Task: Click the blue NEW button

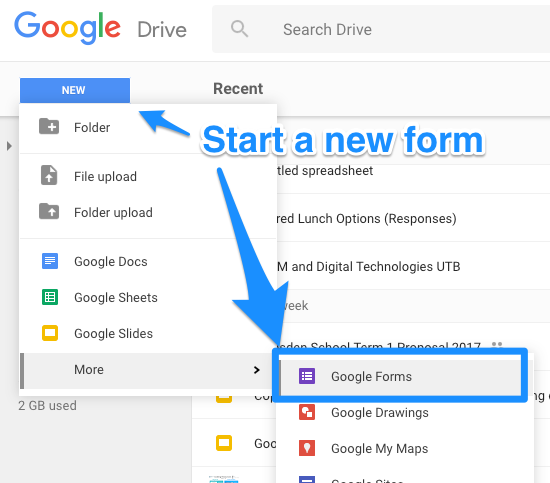Action: (x=75, y=90)
